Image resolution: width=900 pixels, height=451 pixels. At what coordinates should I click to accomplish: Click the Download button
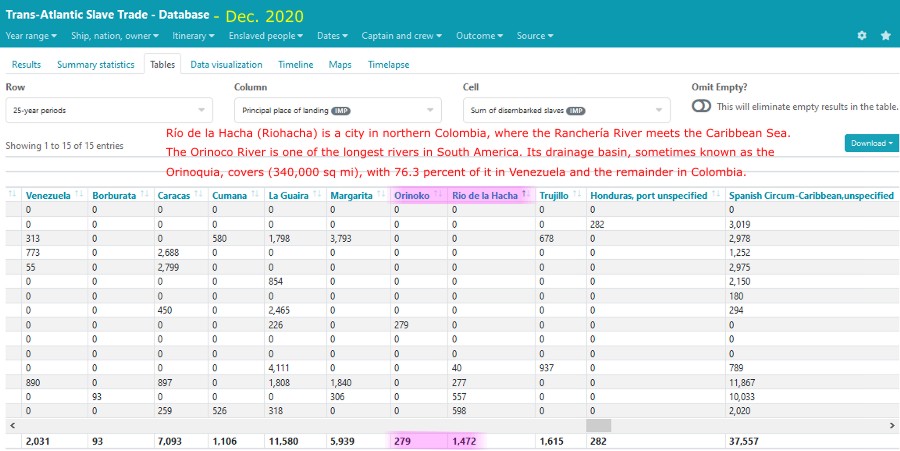871,143
